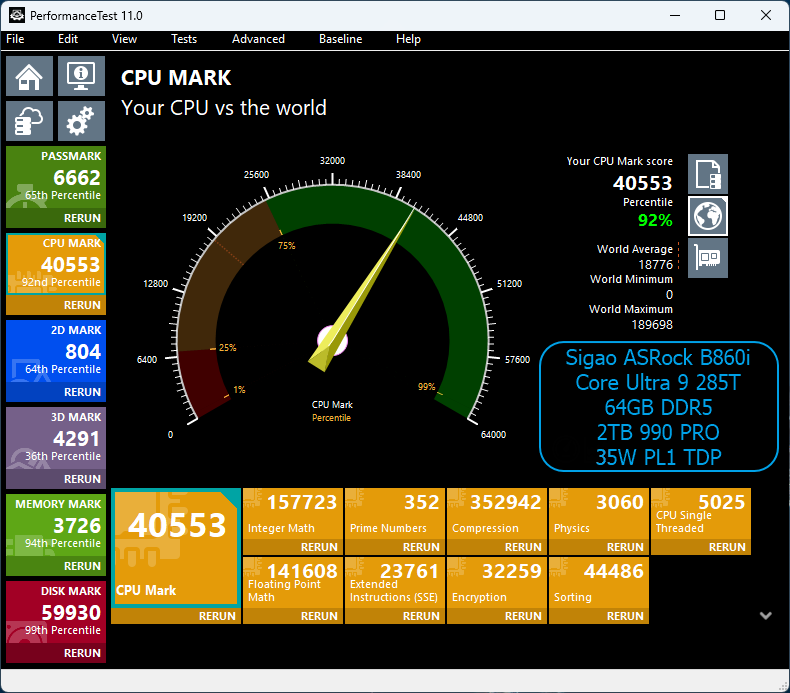Click the CPU Mark gauge needle

pos(361,291)
